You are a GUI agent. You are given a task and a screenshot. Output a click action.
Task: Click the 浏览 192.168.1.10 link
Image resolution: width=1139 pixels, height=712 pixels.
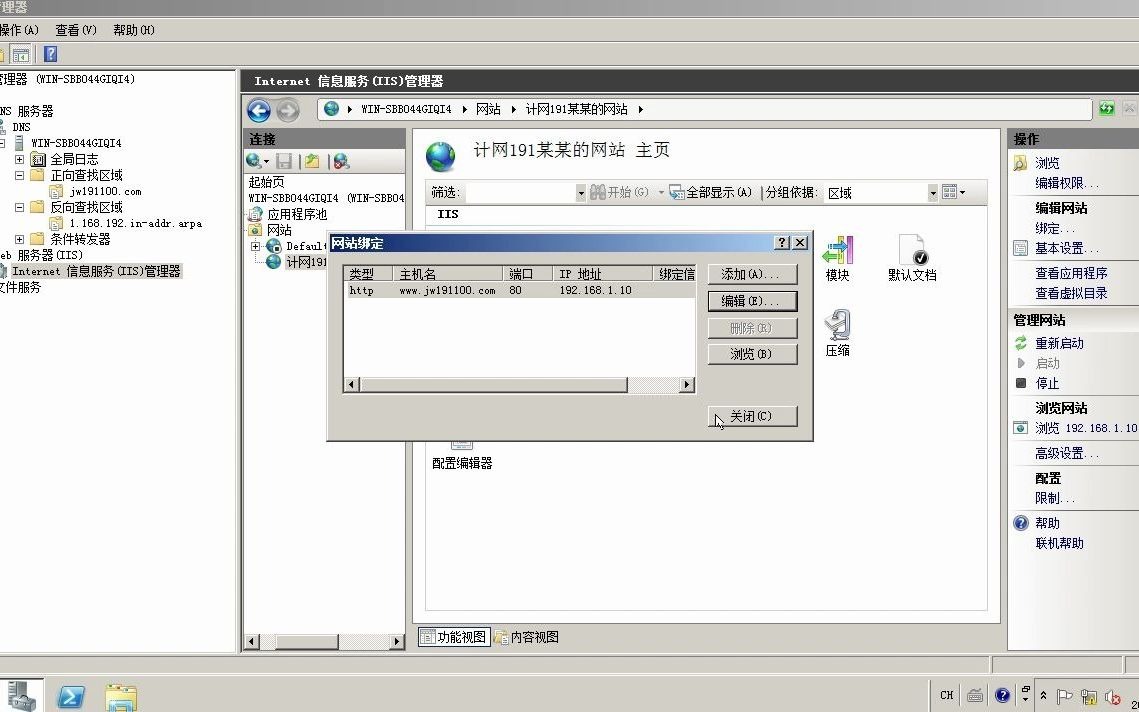pyautogui.click(x=1086, y=429)
